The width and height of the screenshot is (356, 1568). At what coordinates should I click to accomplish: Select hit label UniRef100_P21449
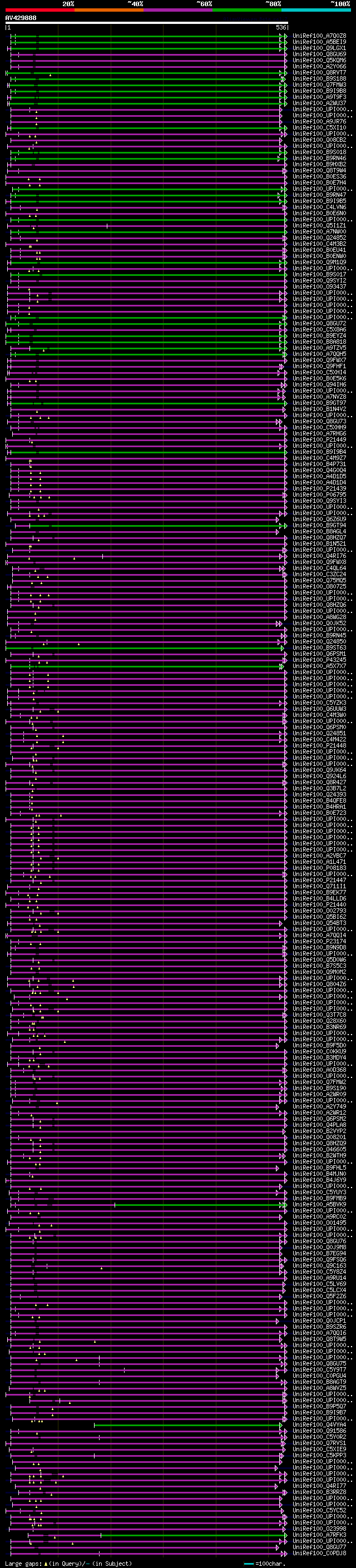coord(319,439)
